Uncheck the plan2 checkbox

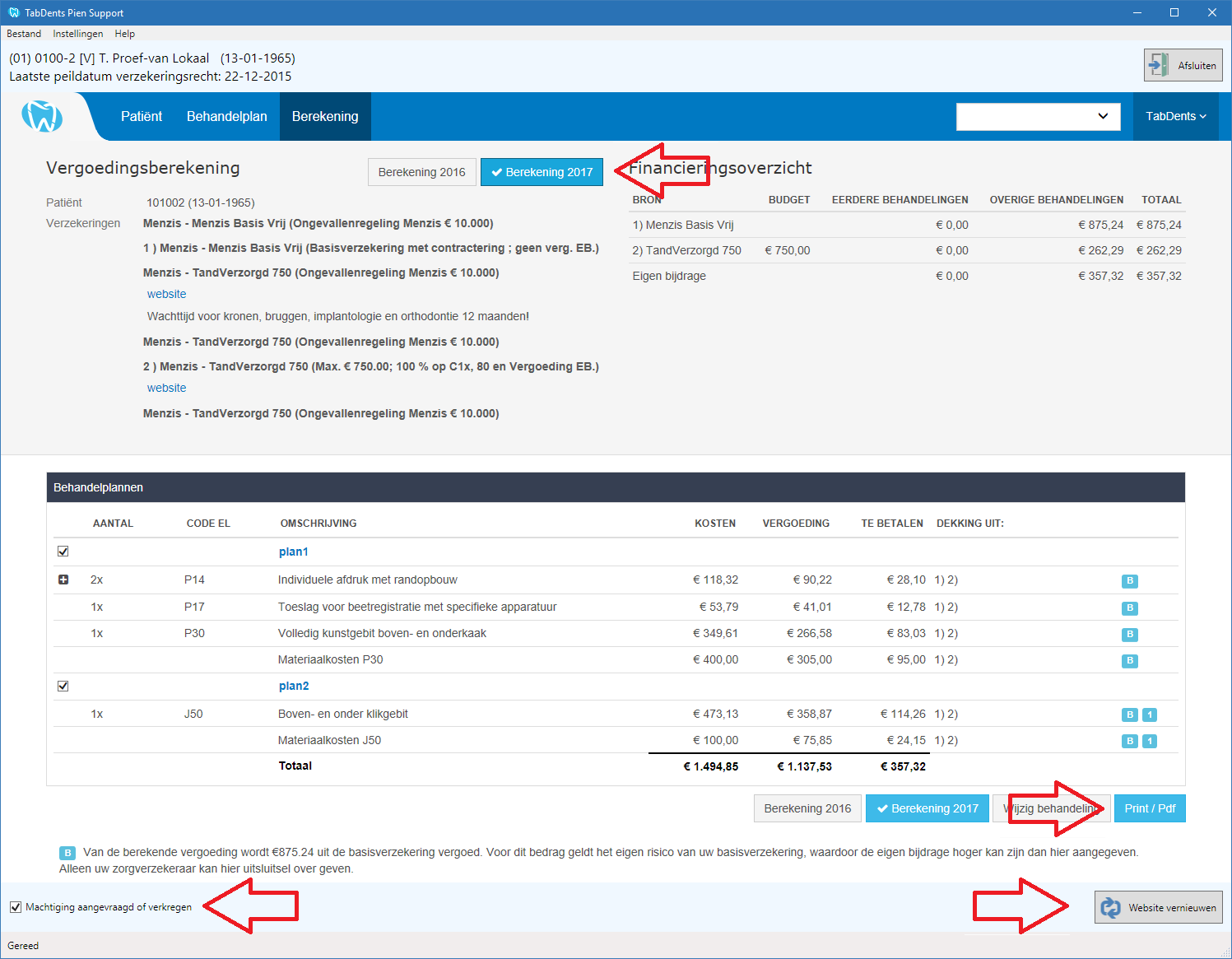[x=63, y=686]
